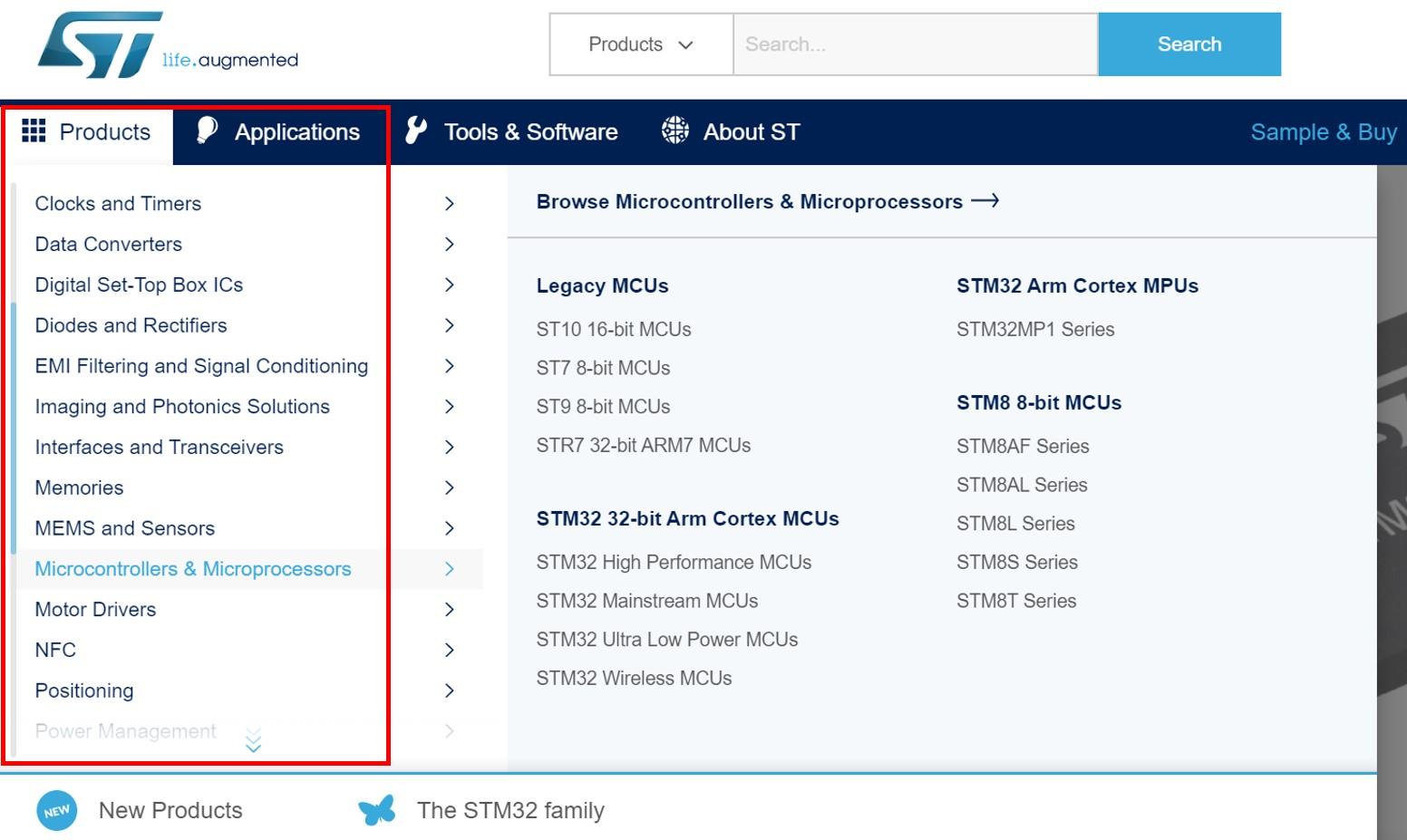Click the About ST globe icon
This screenshot has height=840, width=1407.
click(675, 130)
